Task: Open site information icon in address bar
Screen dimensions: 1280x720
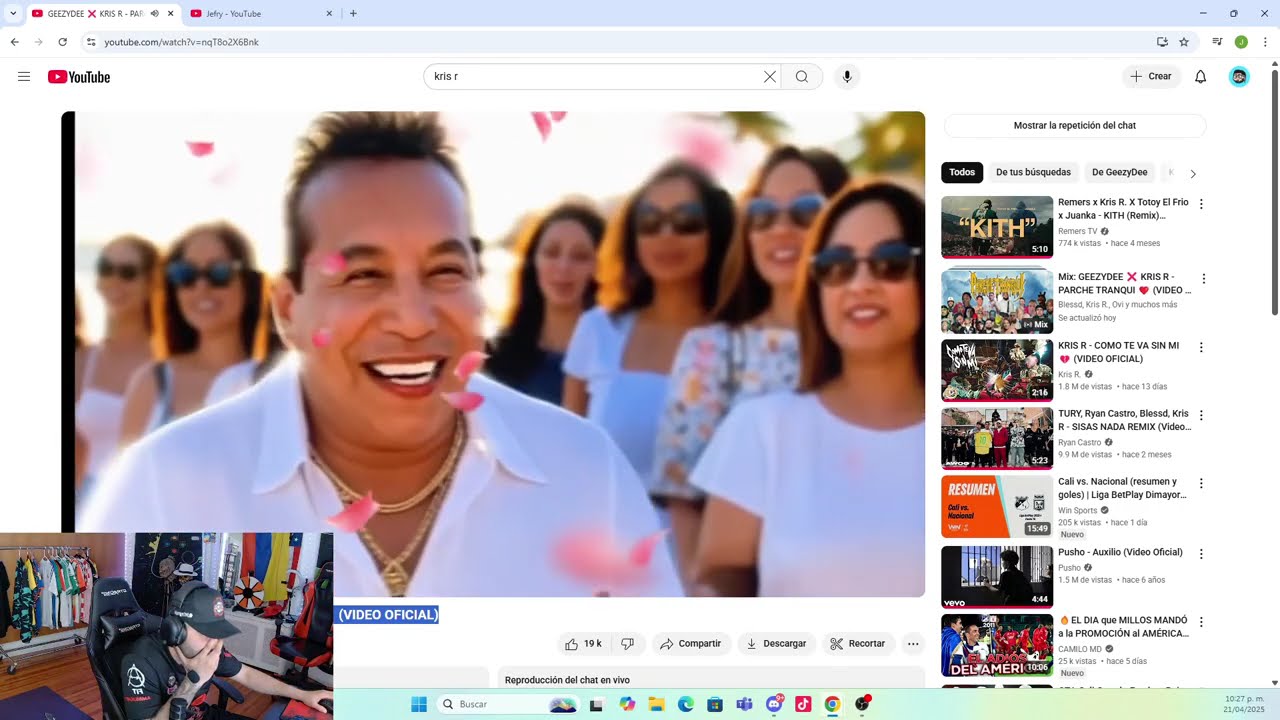Action: click(91, 42)
